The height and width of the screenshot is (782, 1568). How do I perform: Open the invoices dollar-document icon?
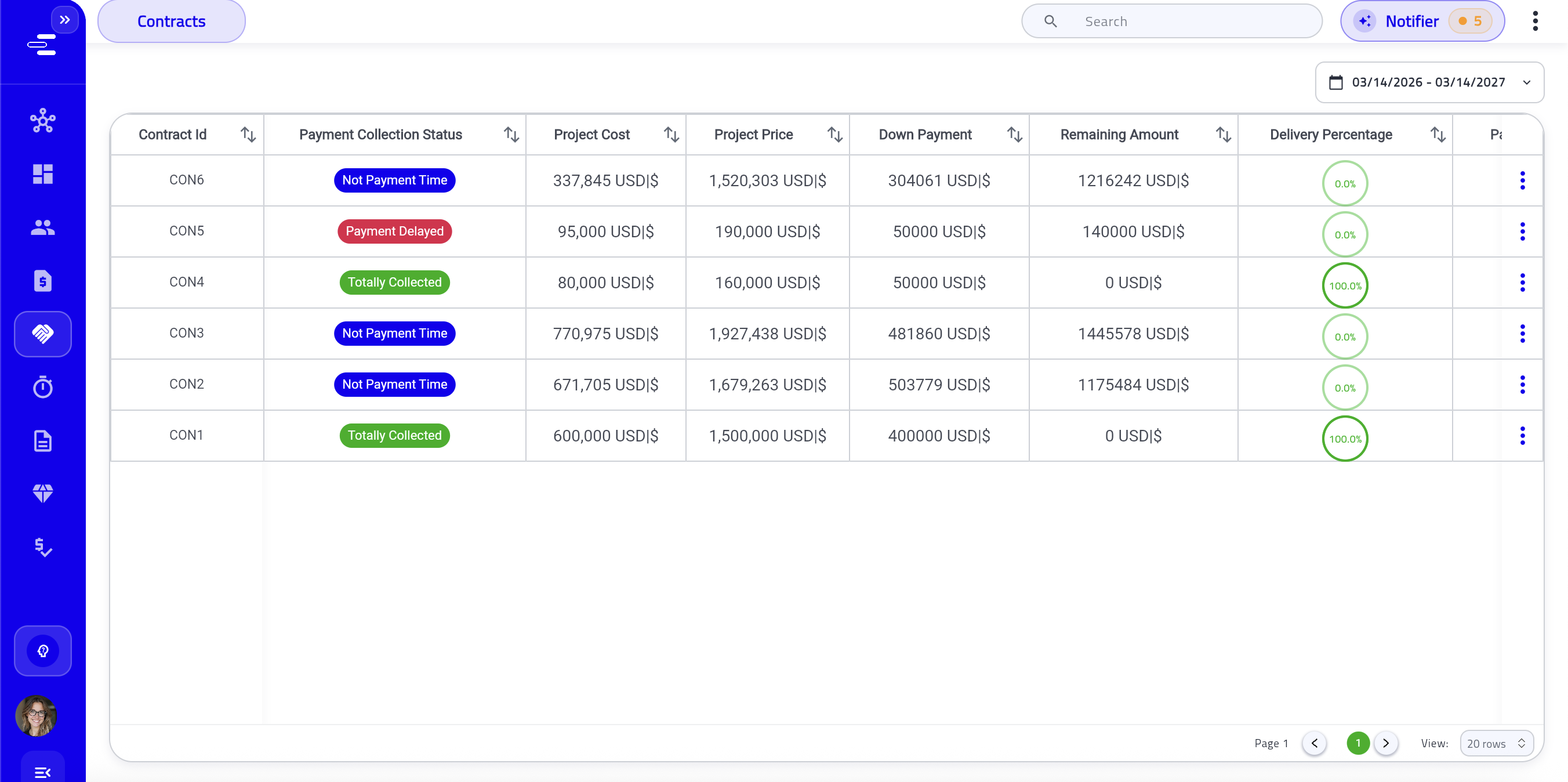(x=42, y=281)
